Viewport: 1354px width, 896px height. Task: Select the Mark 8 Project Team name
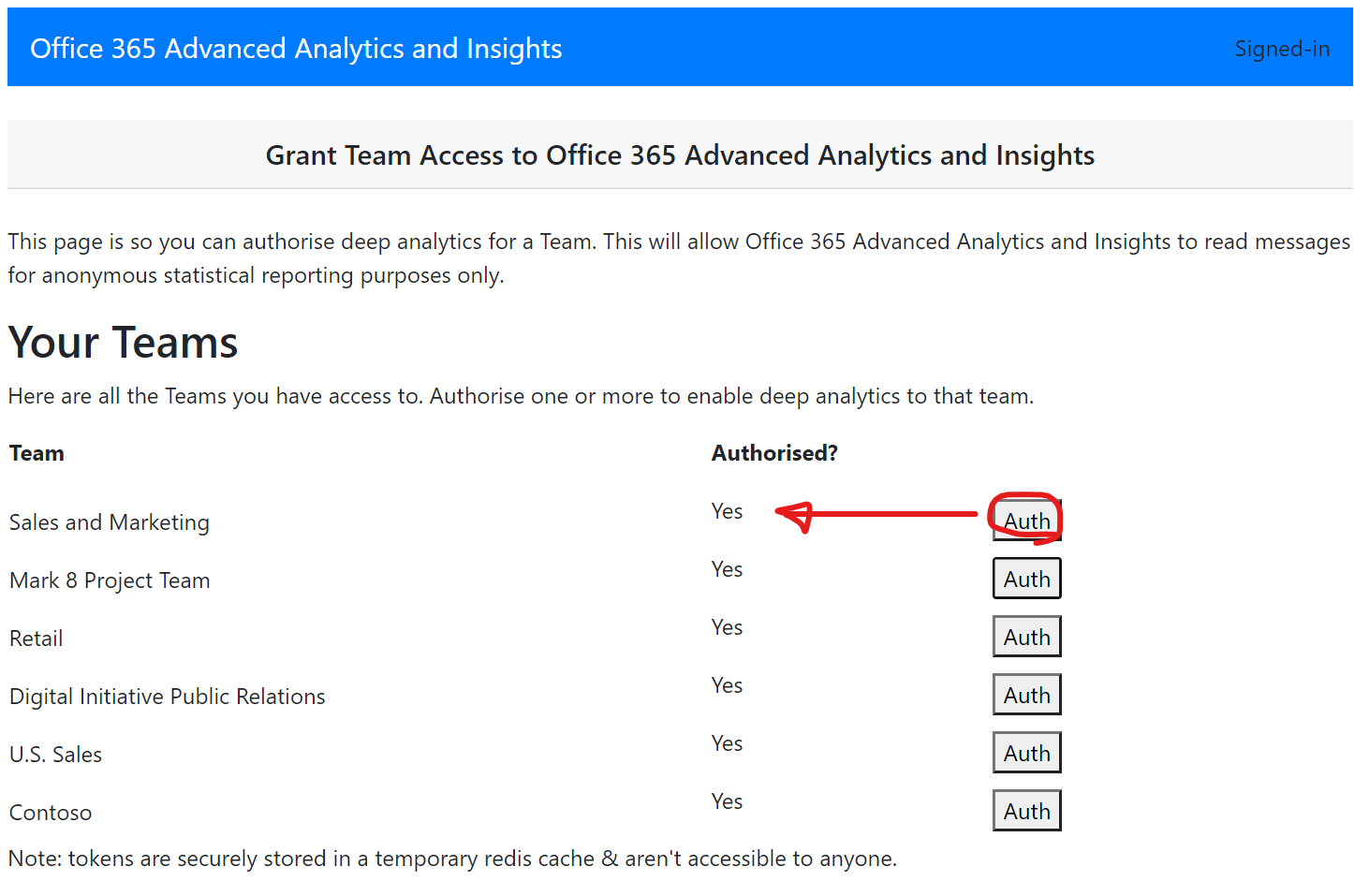click(110, 580)
